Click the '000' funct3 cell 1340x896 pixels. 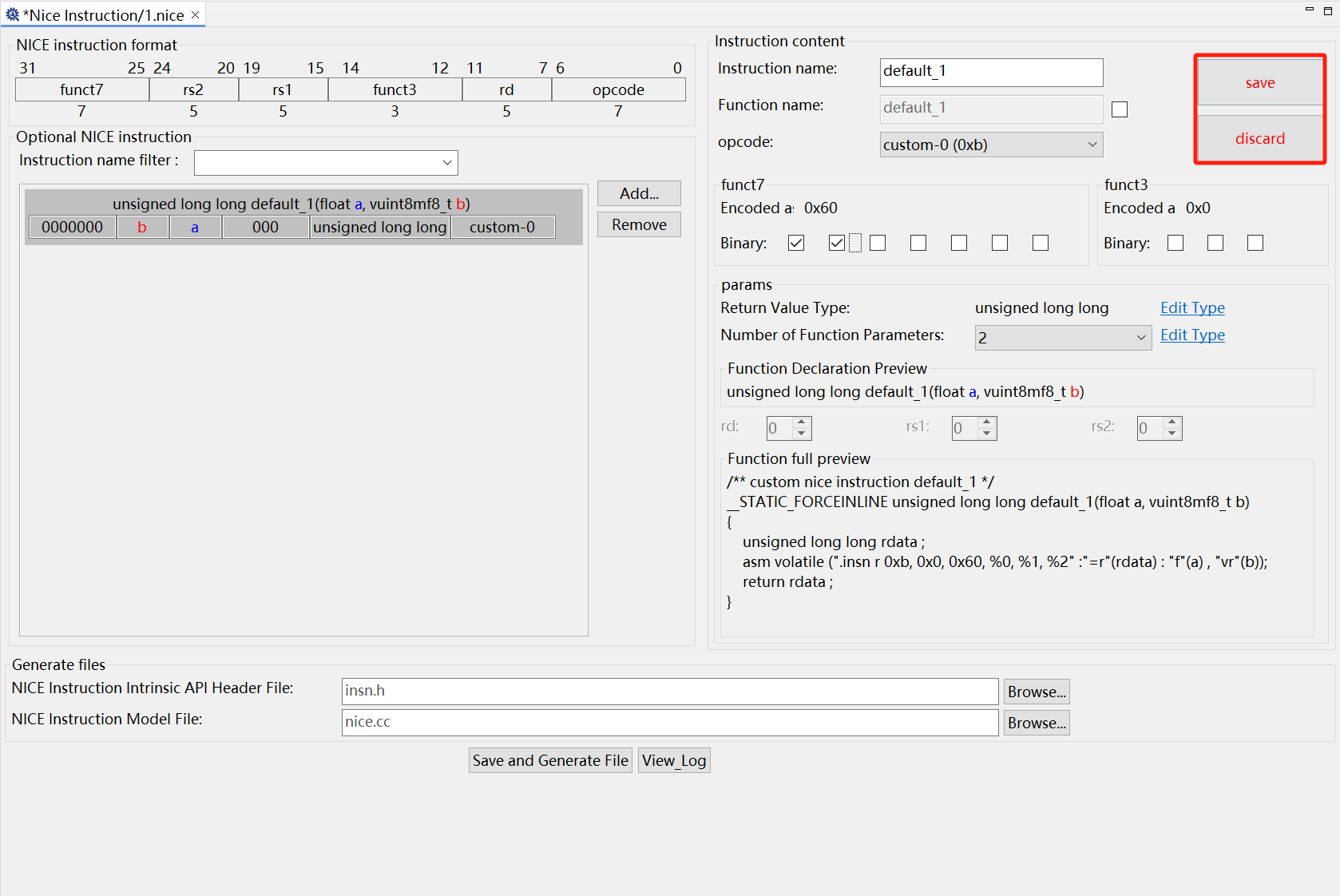tap(265, 227)
